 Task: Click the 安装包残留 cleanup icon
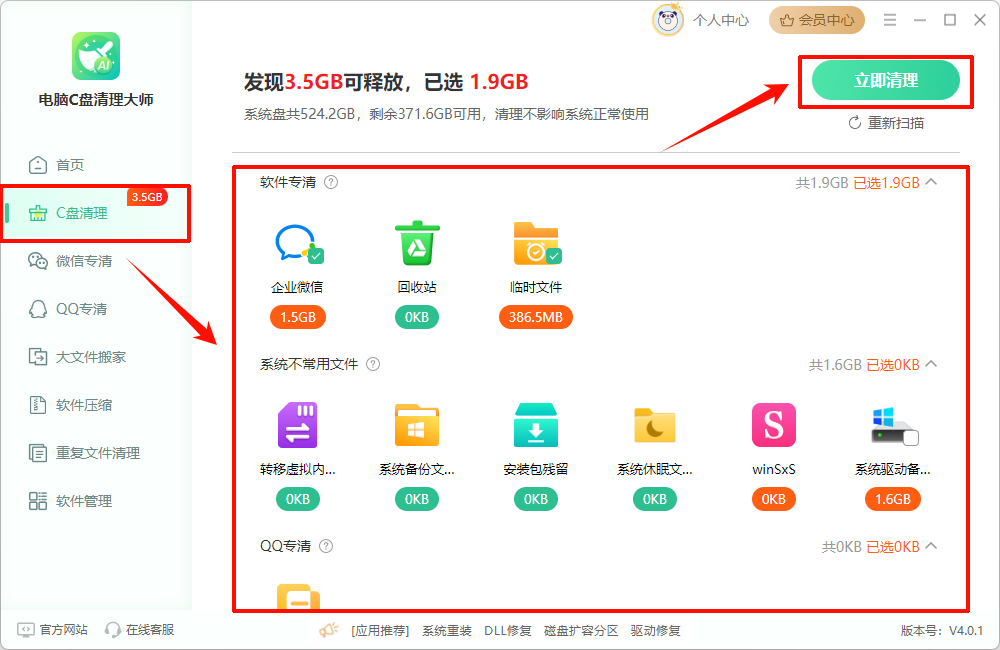[535, 425]
